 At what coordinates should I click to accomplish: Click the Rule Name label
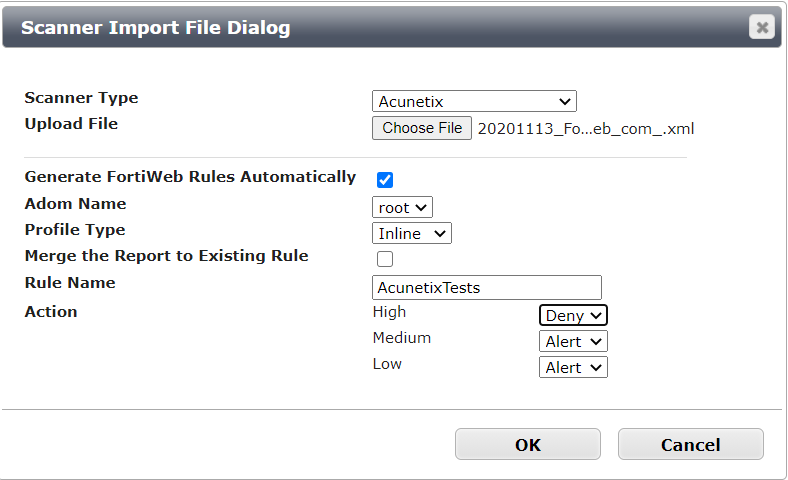(70, 282)
